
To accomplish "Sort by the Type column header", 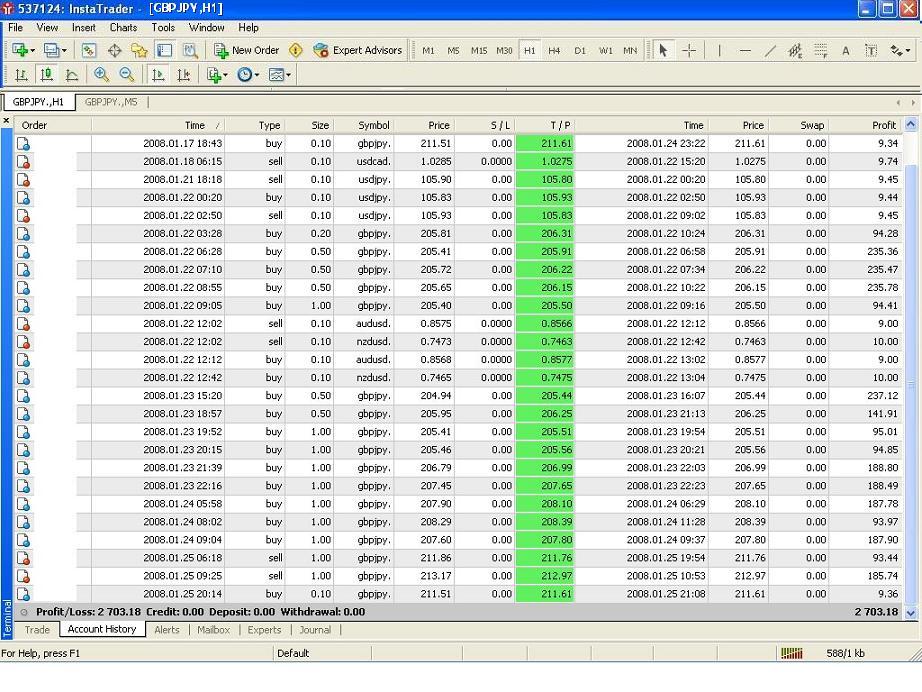I will coord(255,125).
